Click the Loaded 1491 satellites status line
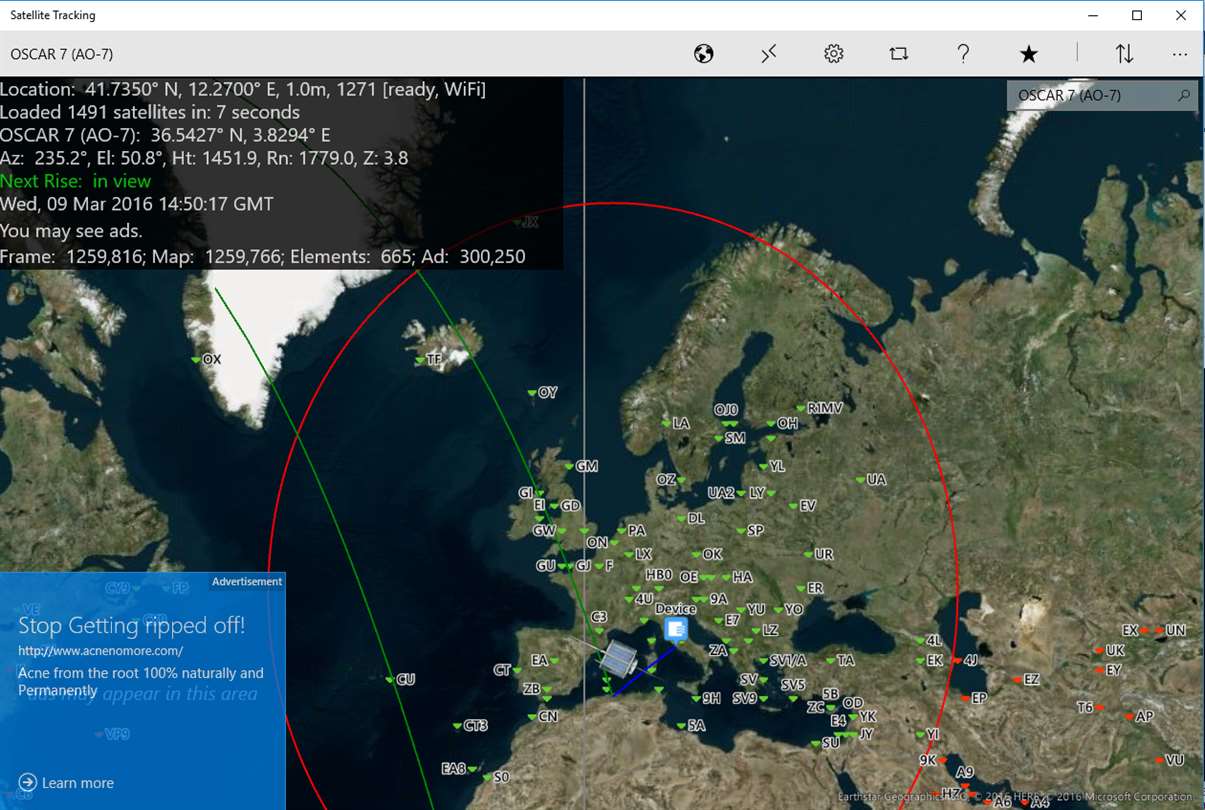Viewport: 1205px width, 810px height. pyautogui.click(x=150, y=112)
